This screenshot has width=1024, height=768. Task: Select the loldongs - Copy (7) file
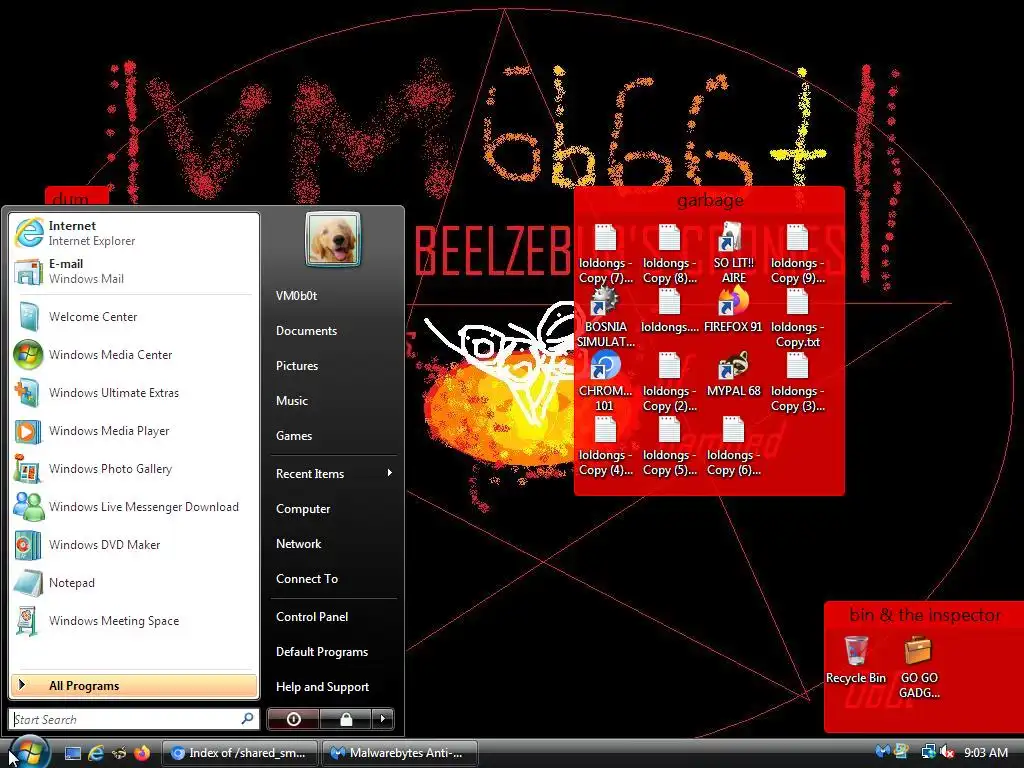pyautogui.click(x=605, y=253)
